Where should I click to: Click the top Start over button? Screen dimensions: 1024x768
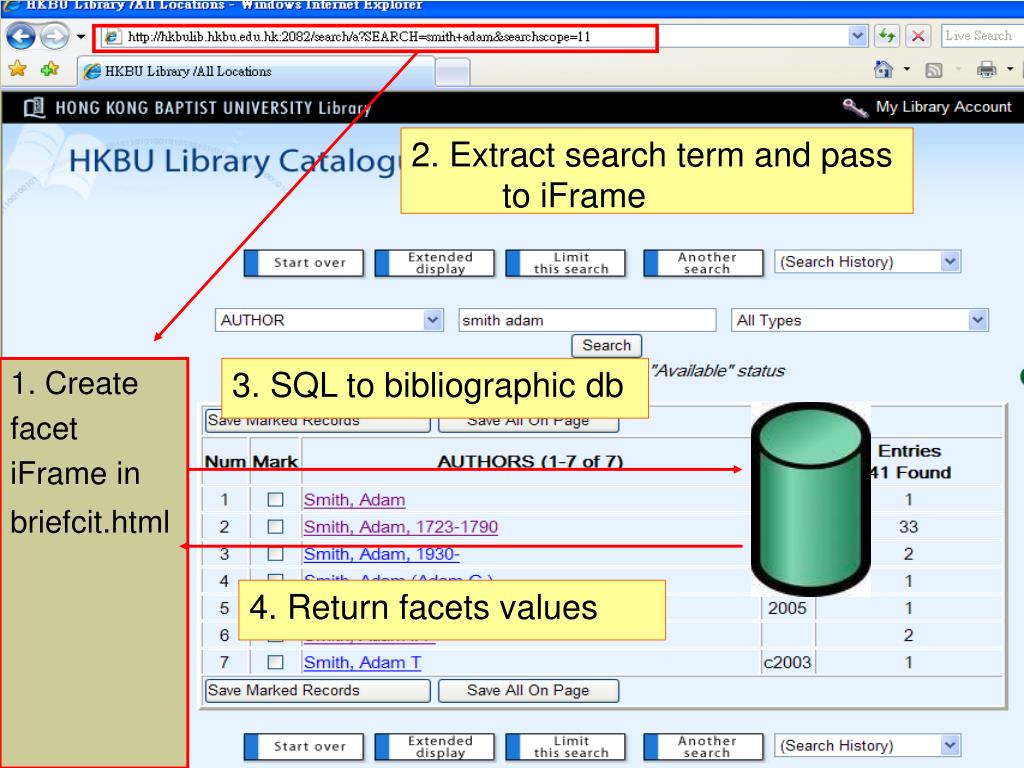point(304,263)
